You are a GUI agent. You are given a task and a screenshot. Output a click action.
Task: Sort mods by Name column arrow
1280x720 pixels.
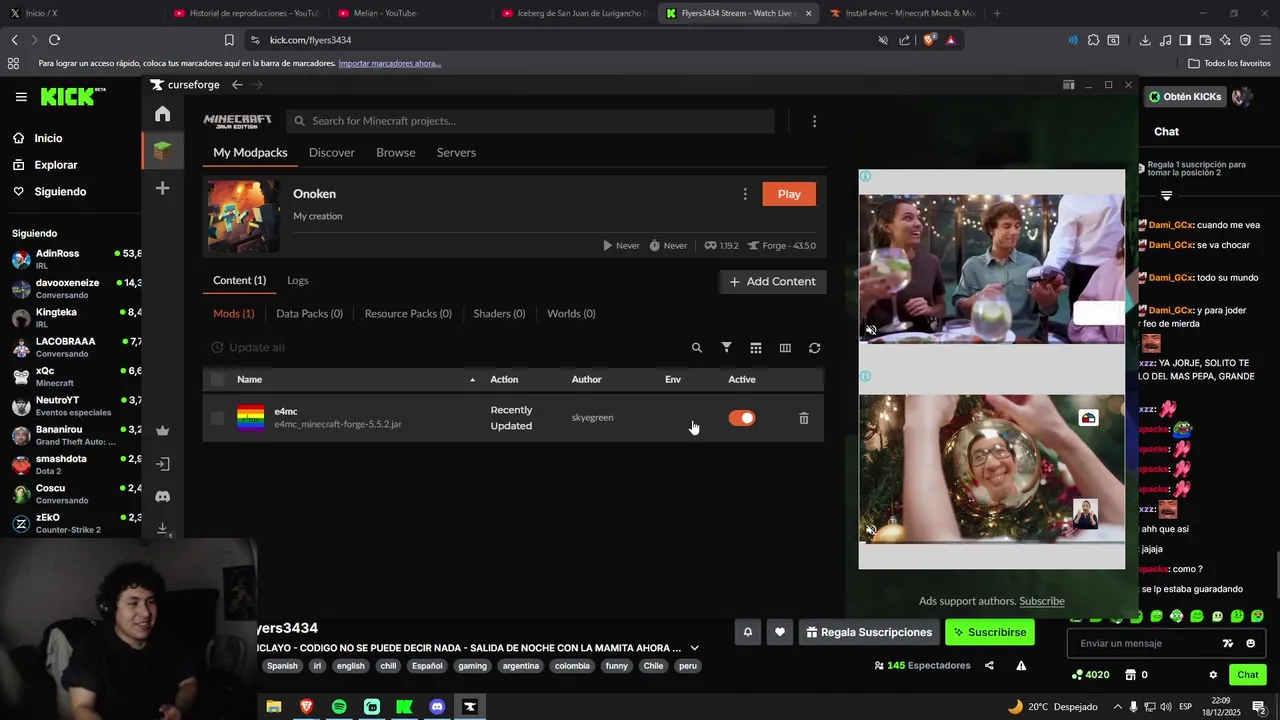click(x=472, y=380)
